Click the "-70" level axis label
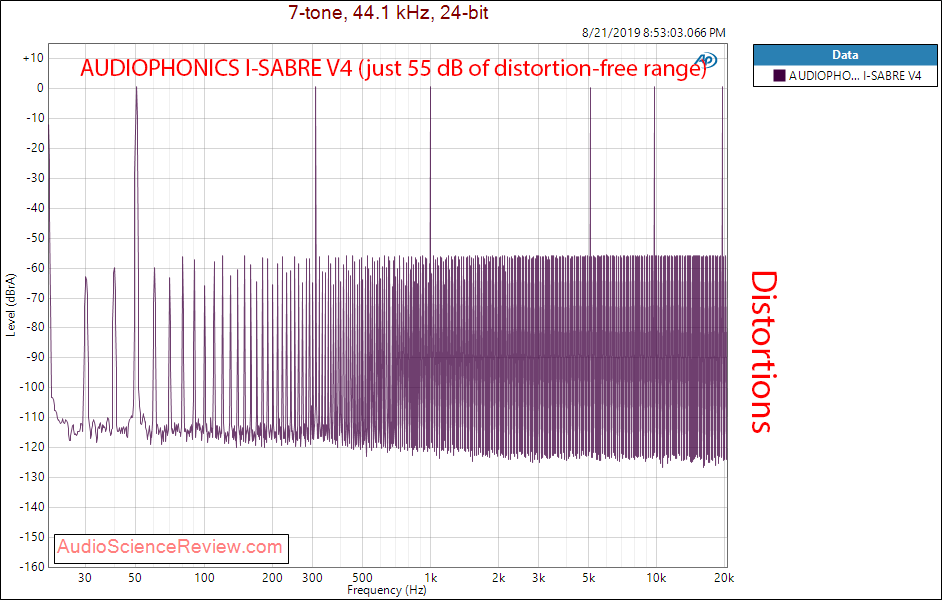The image size is (942, 600). pyautogui.click(x=33, y=298)
